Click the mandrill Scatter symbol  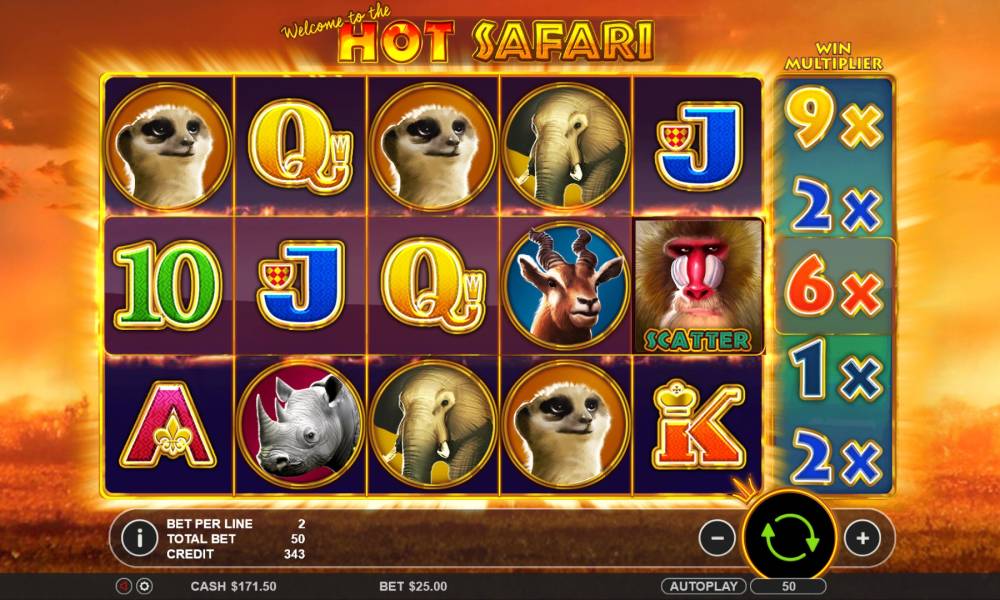[x=698, y=286]
